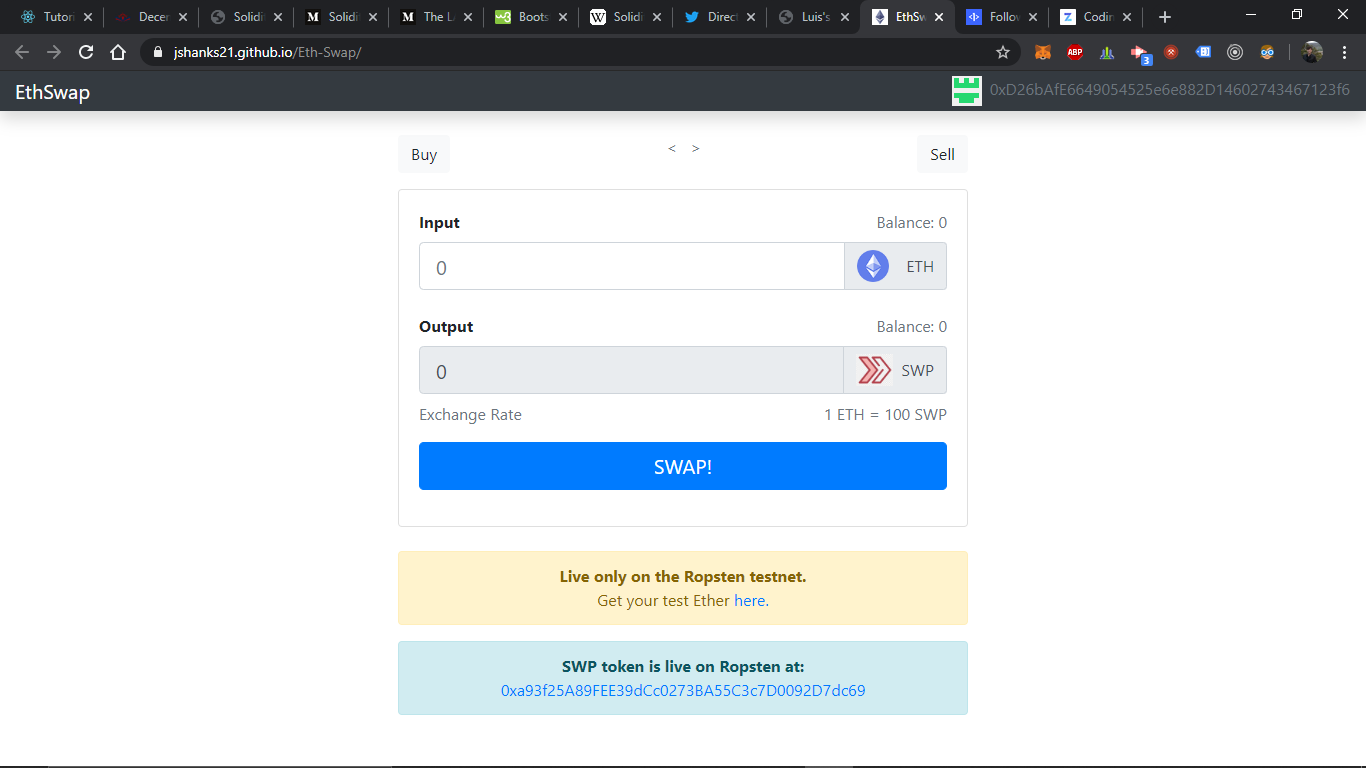Switch to the EthSwap browser tab
The image size is (1366, 768).
pos(905,16)
